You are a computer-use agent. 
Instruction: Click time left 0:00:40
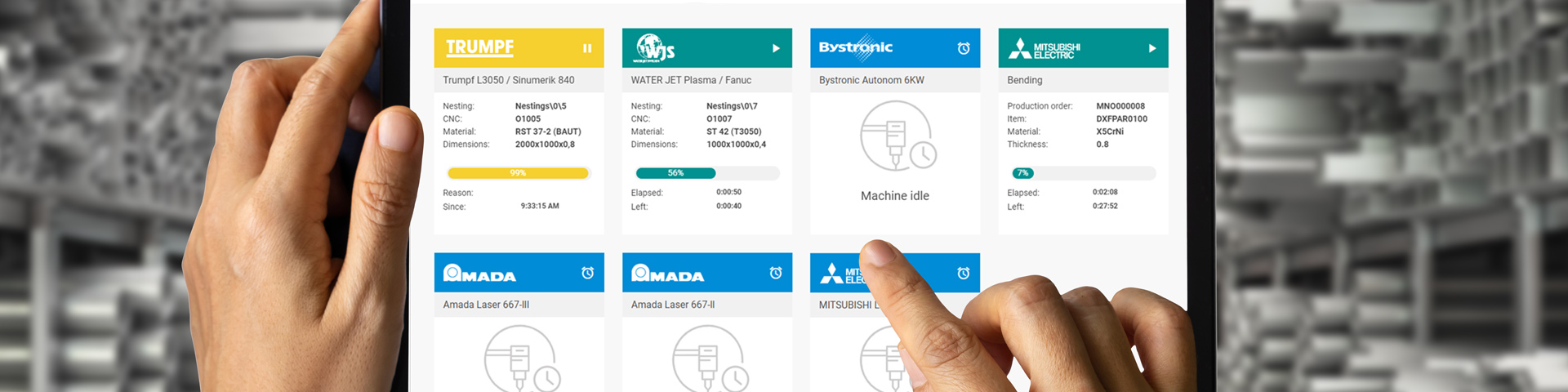[728, 206]
